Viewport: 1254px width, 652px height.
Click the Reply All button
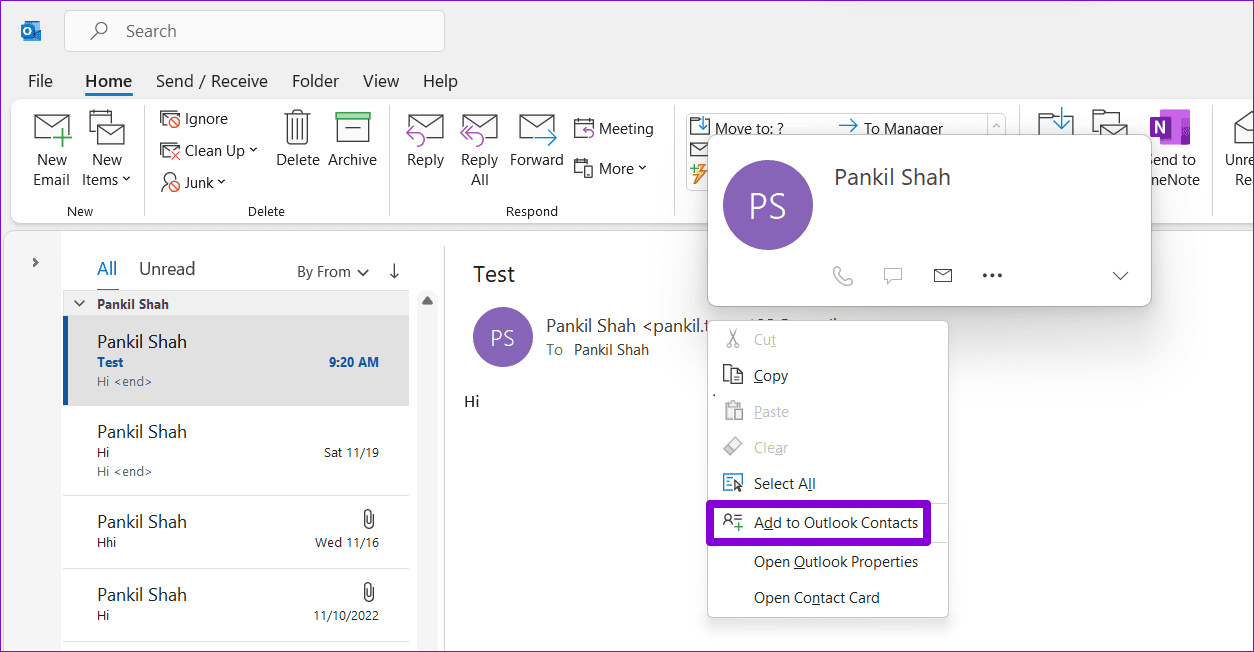pyautogui.click(x=479, y=150)
